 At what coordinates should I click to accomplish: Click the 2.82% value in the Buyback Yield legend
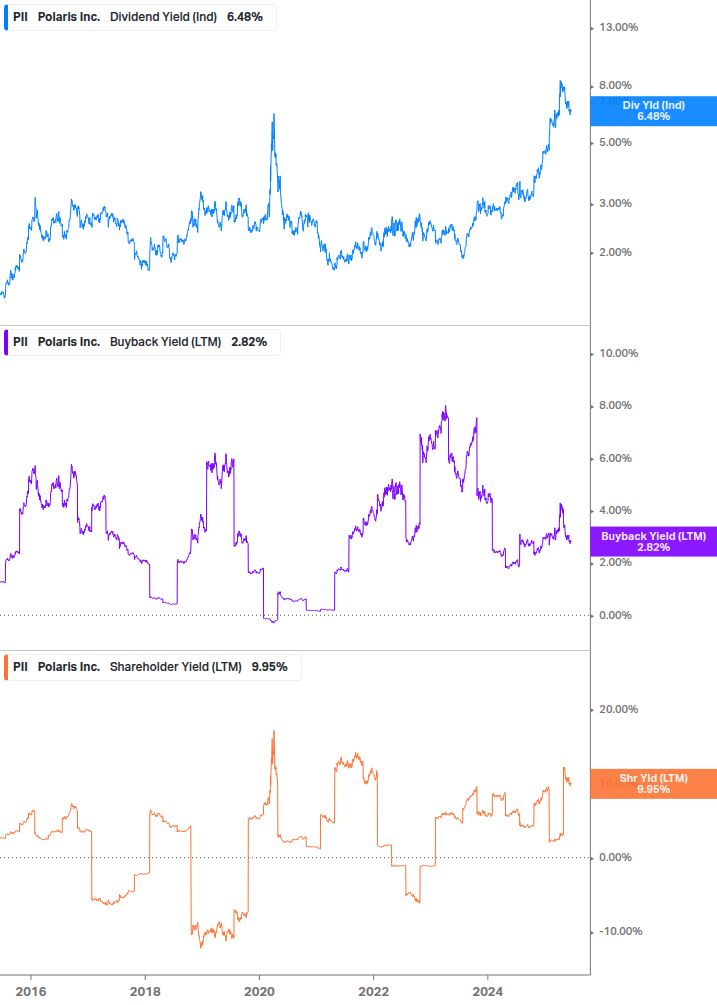click(x=249, y=342)
